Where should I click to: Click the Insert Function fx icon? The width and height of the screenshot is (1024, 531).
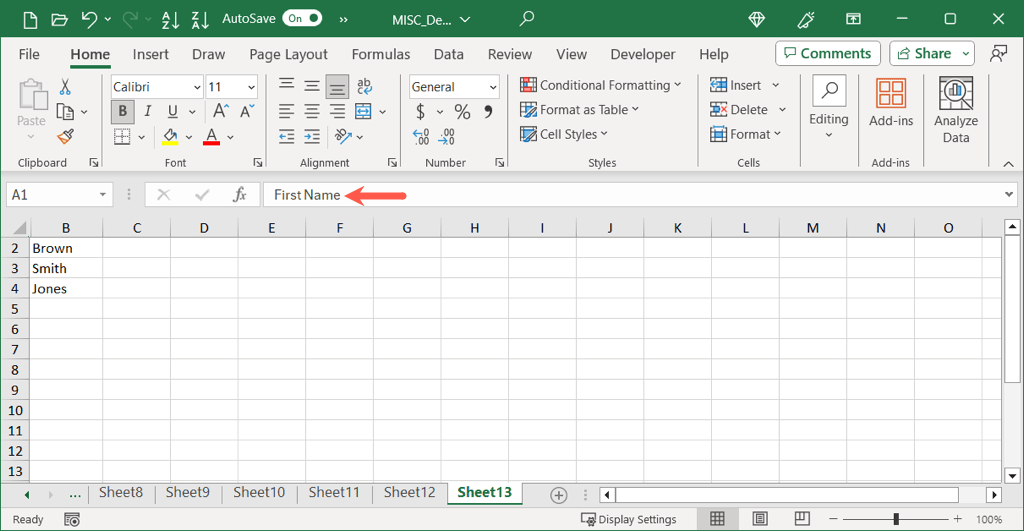(240, 195)
